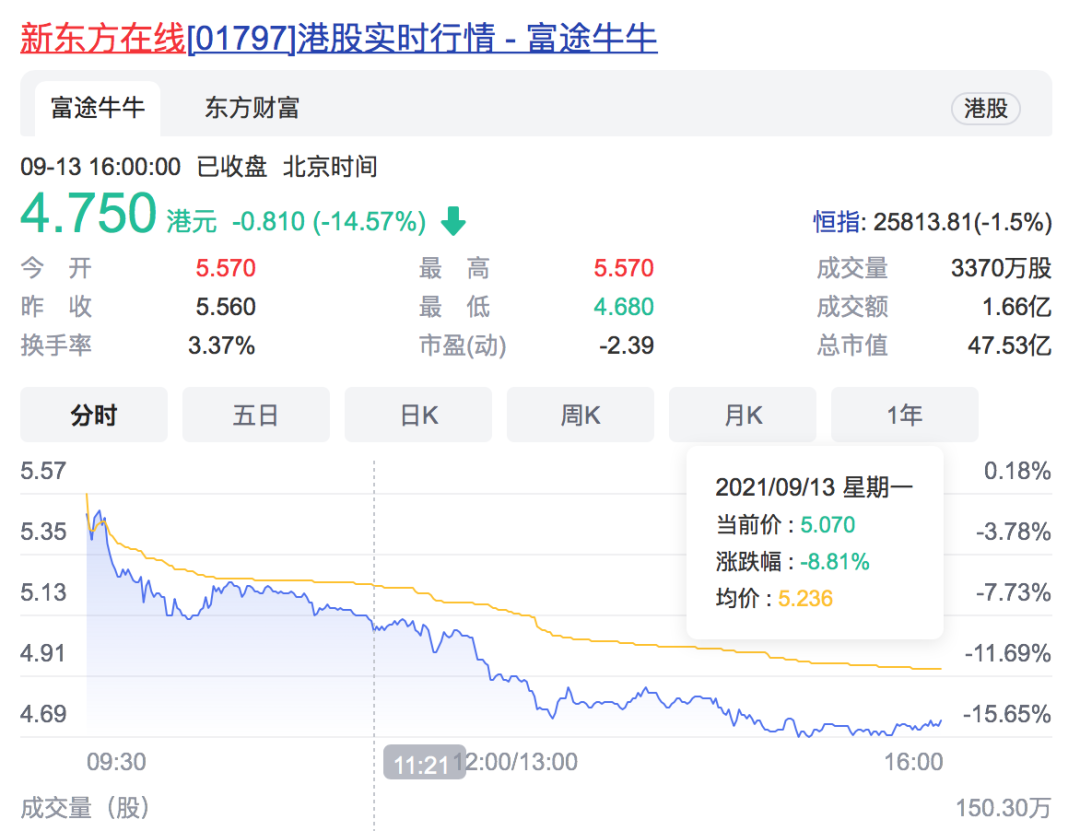The image size is (1080, 831).
Task: Click the 最低 value 4.680
Action: 623,307
